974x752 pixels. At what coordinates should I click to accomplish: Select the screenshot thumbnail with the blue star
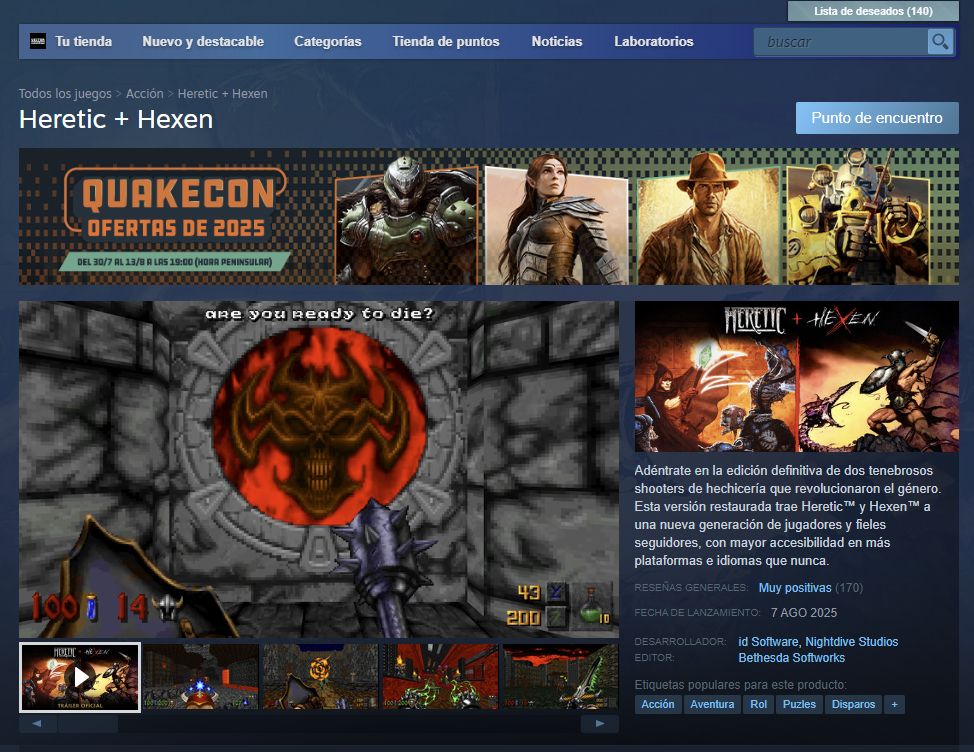click(x=201, y=677)
